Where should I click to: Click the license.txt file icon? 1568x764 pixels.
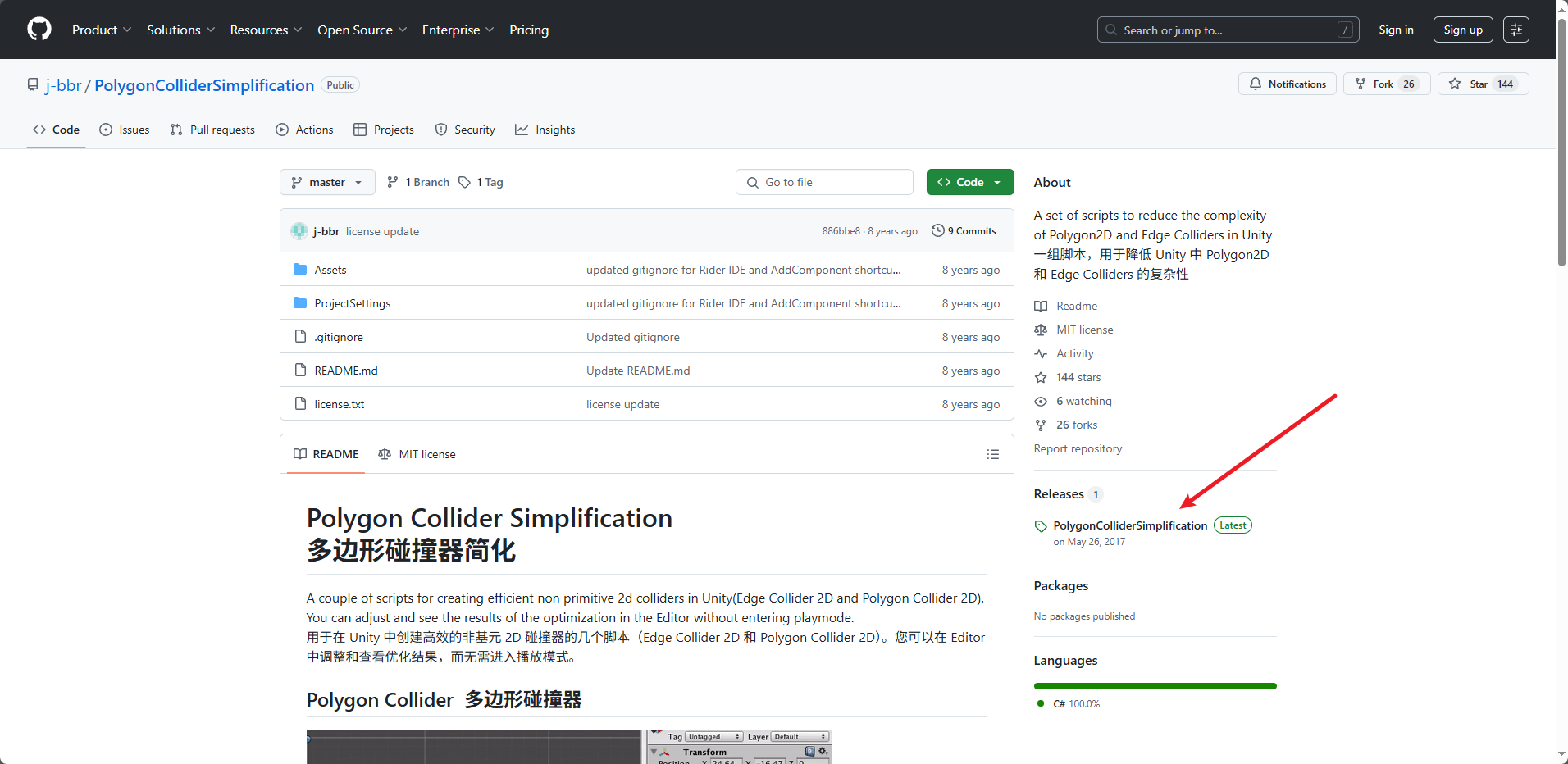click(x=300, y=404)
